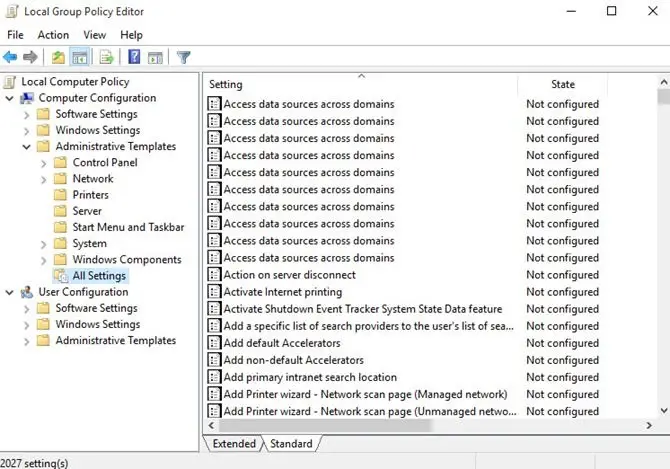This screenshot has height=469, width=670.
Task: Click policy icon of Add default Accelerators
Action: (x=214, y=343)
